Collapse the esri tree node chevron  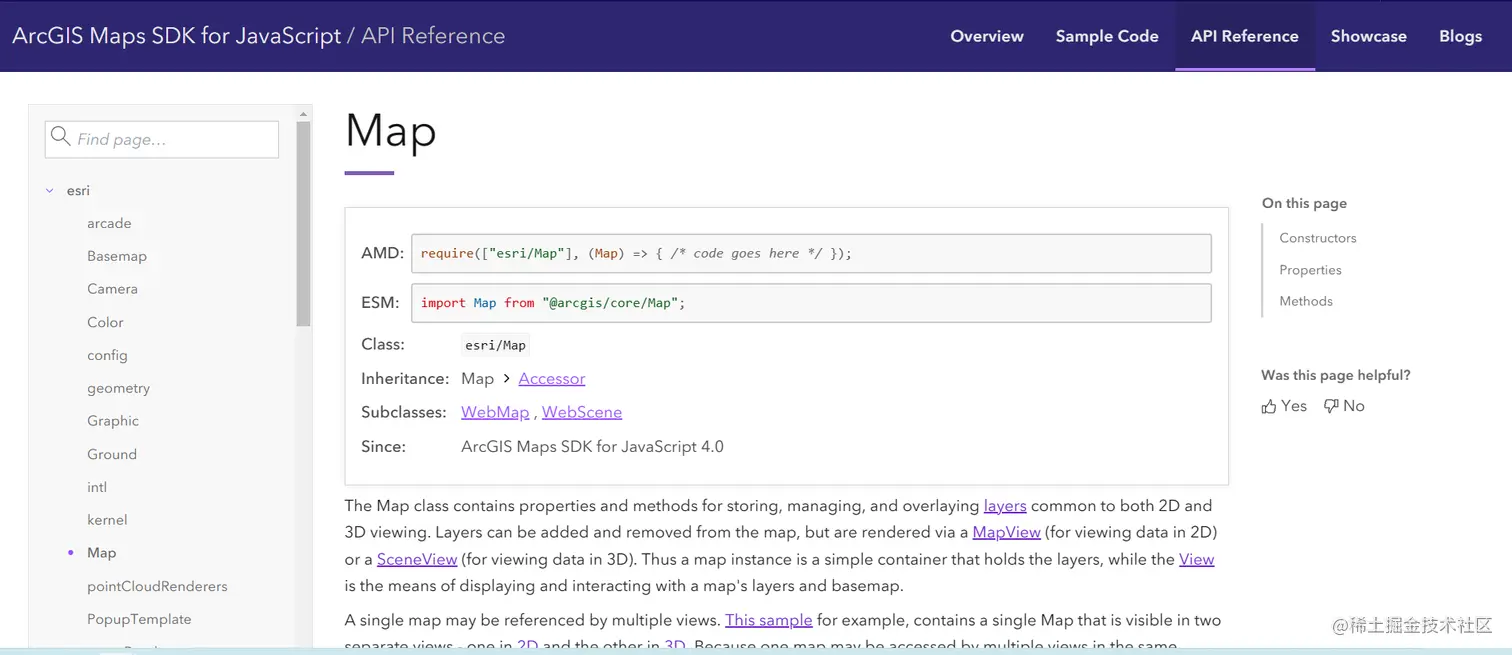(50, 190)
